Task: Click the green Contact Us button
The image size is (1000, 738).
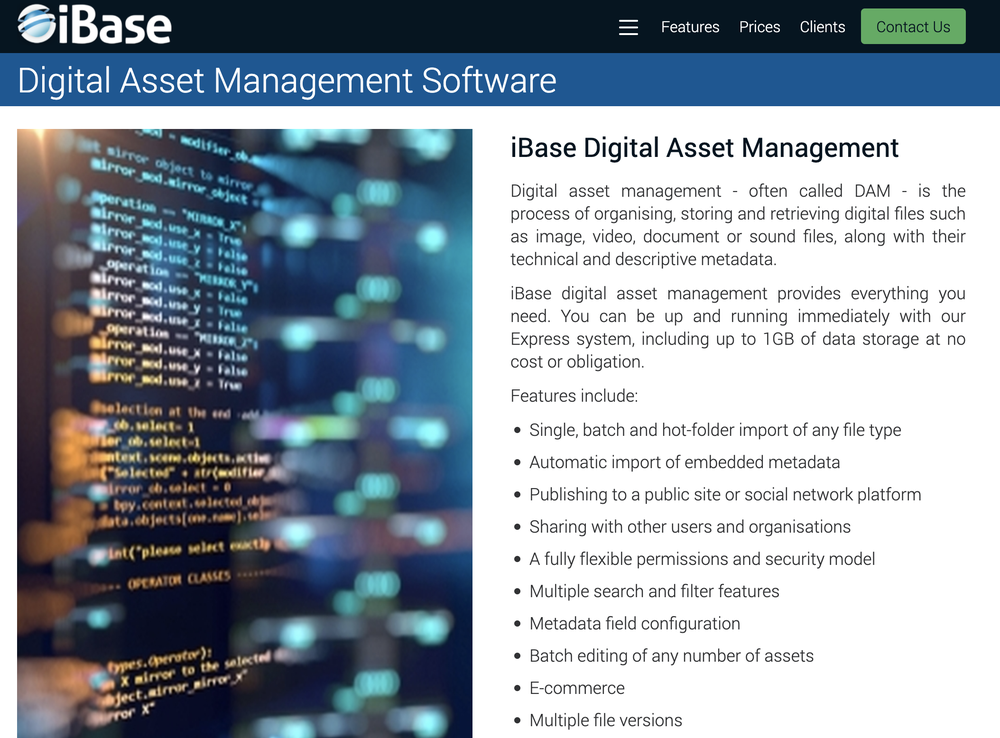Action: (x=913, y=27)
